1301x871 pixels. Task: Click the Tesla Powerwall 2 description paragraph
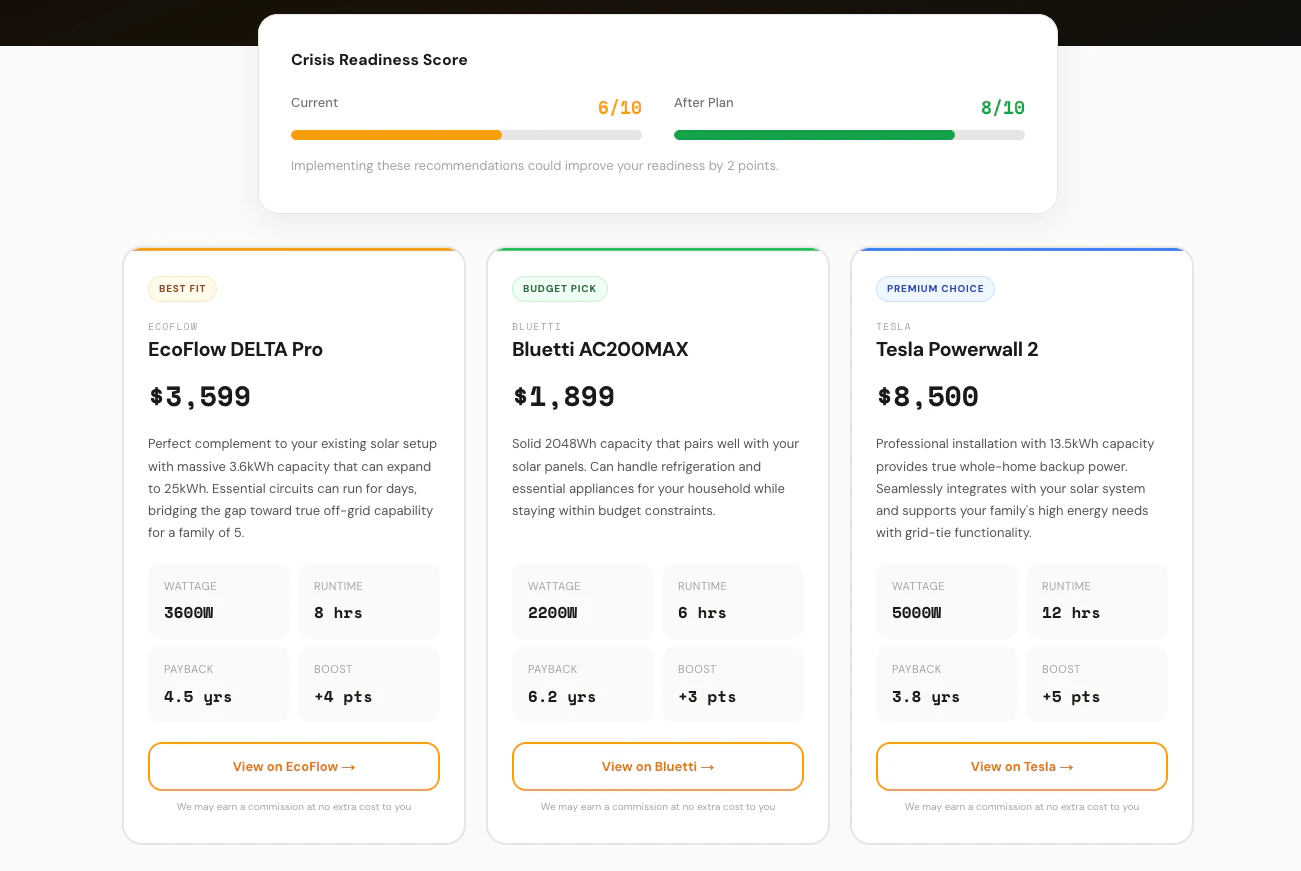click(1016, 488)
